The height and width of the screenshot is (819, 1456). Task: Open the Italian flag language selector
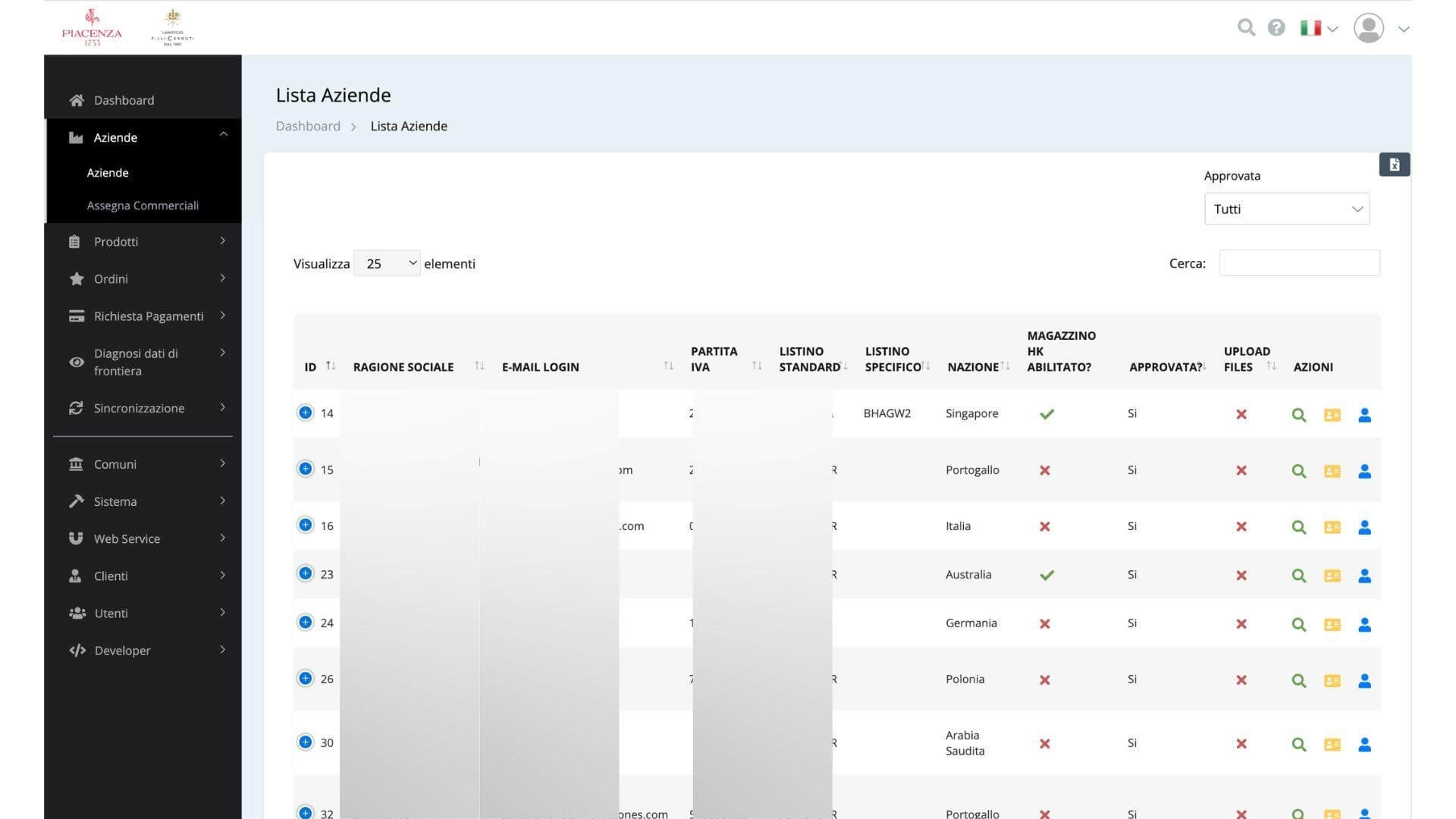coord(1319,28)
